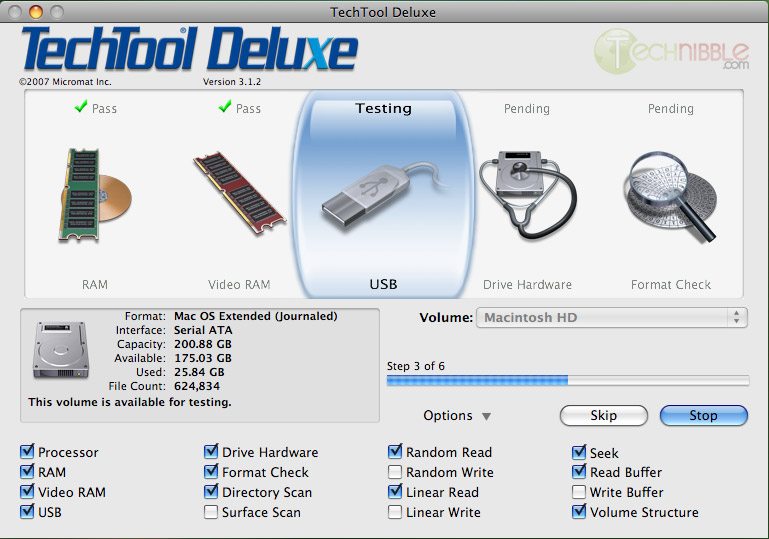Uncheck the Processor checkbox

coord(27,452)
